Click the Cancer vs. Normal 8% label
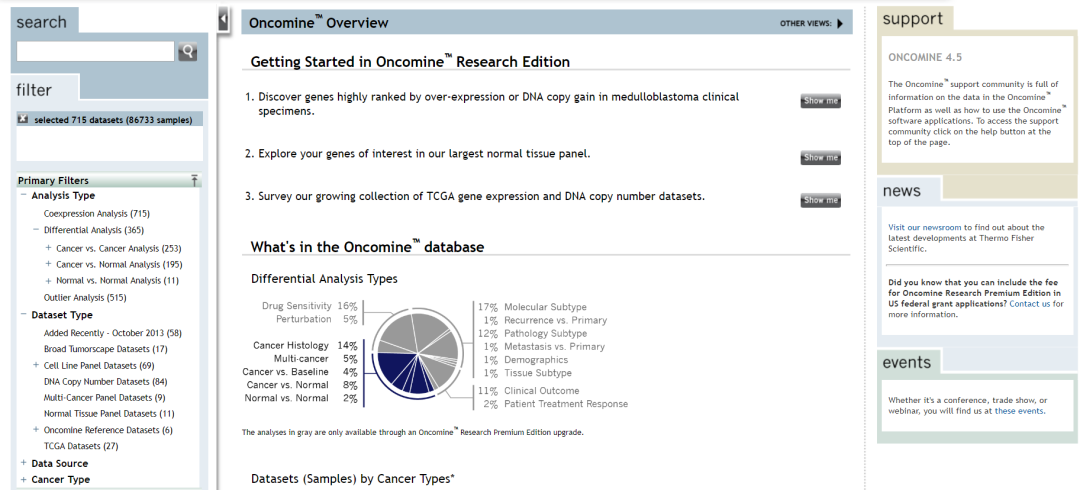 pos(302,385)
